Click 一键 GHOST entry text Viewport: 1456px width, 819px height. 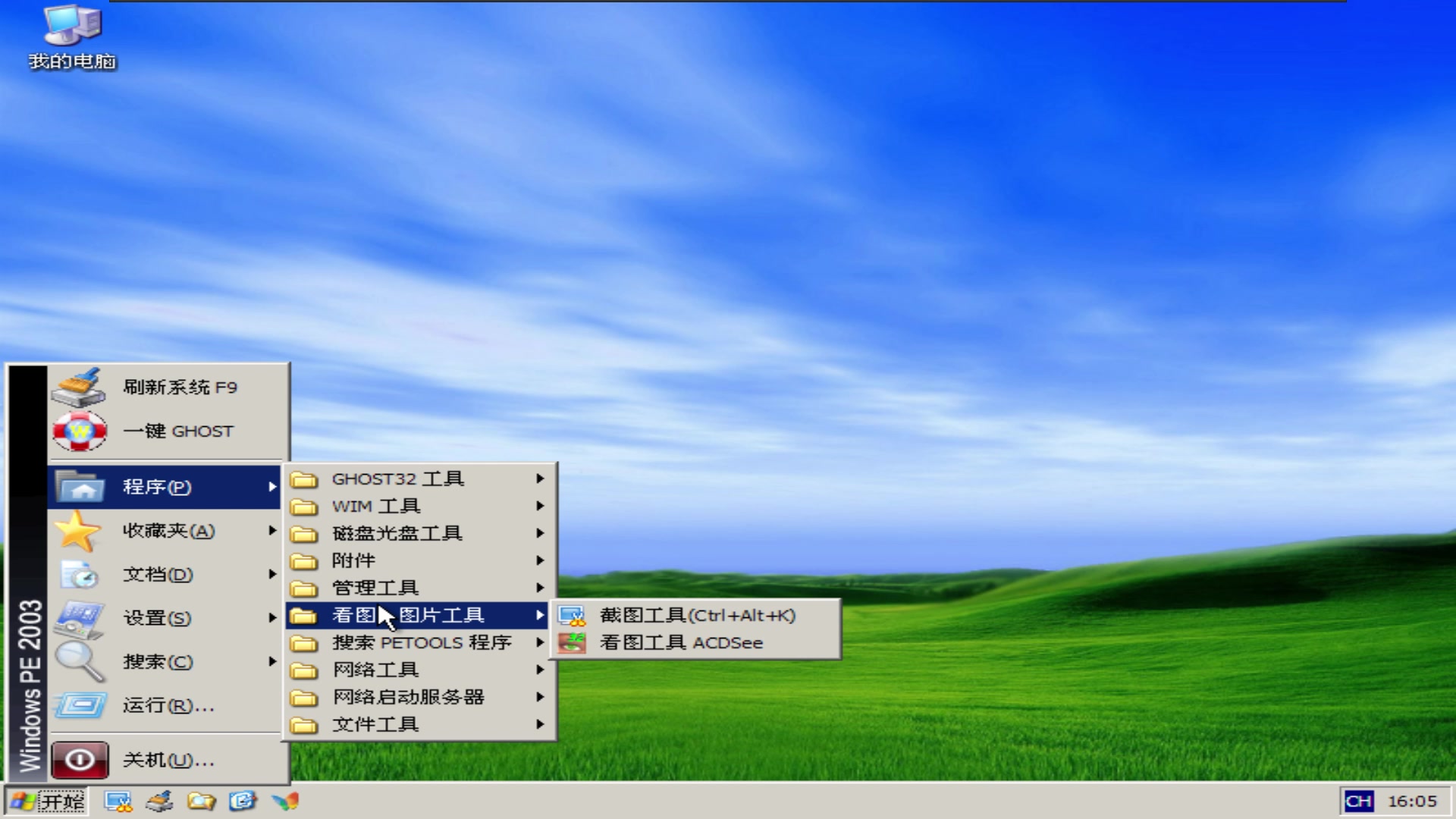point(178,431)
